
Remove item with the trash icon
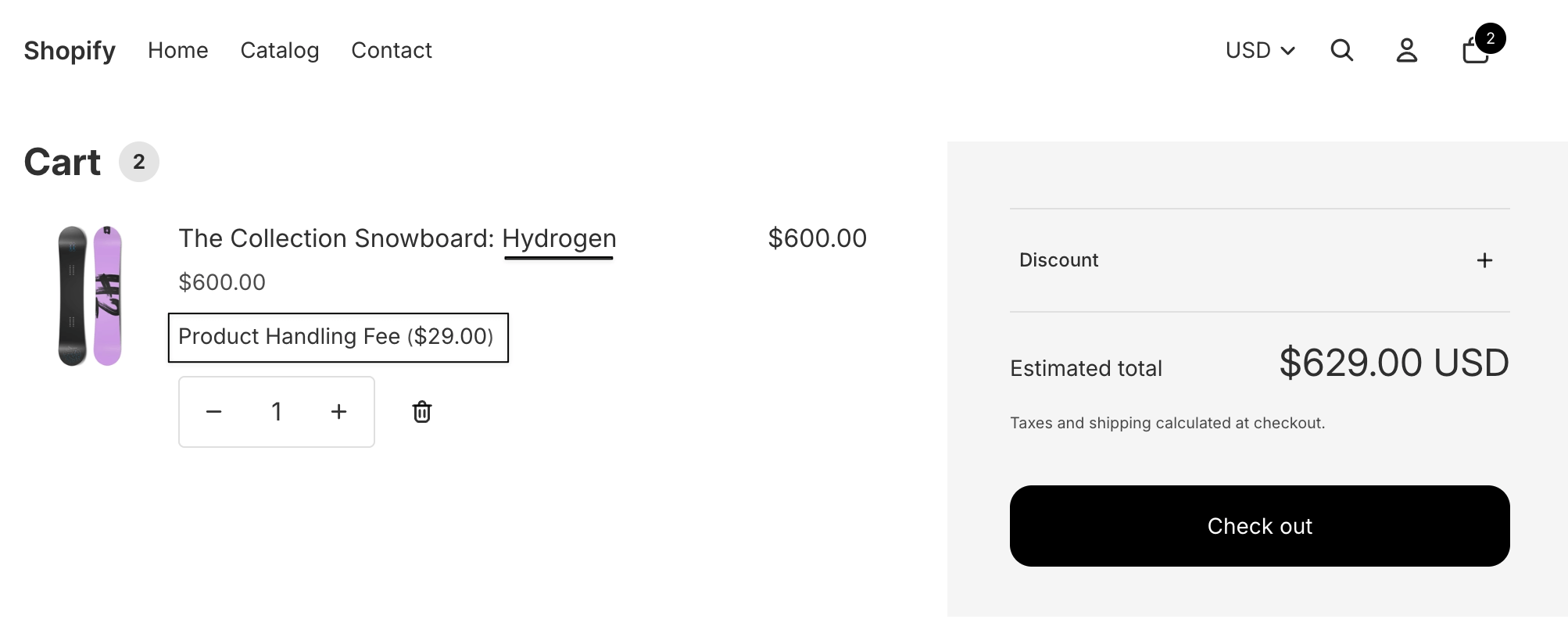pyautogui.click(x=422, y=412)
